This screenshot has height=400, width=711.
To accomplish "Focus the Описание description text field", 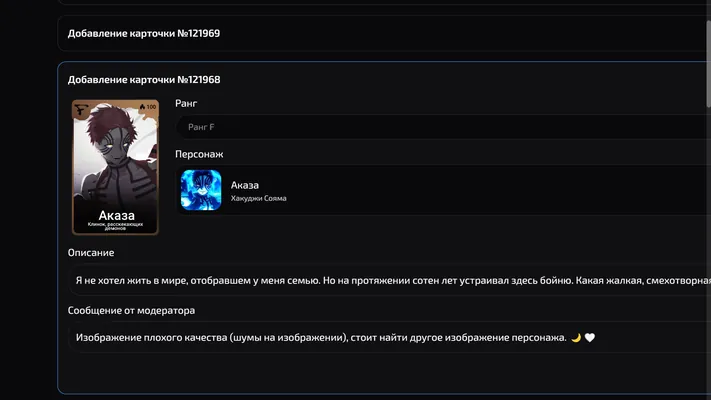I will coord(390,281).
